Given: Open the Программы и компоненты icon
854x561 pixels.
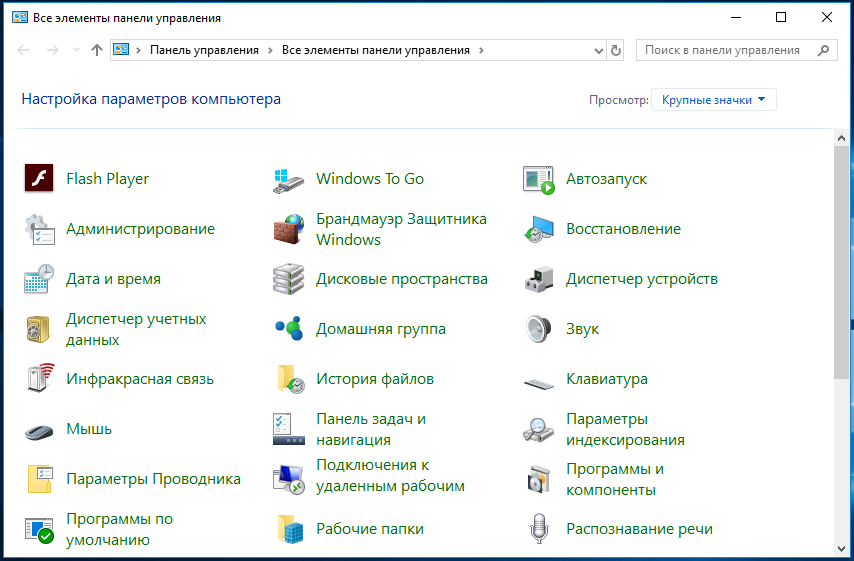Looking at the screenshot, I should (x=539, y=479).
